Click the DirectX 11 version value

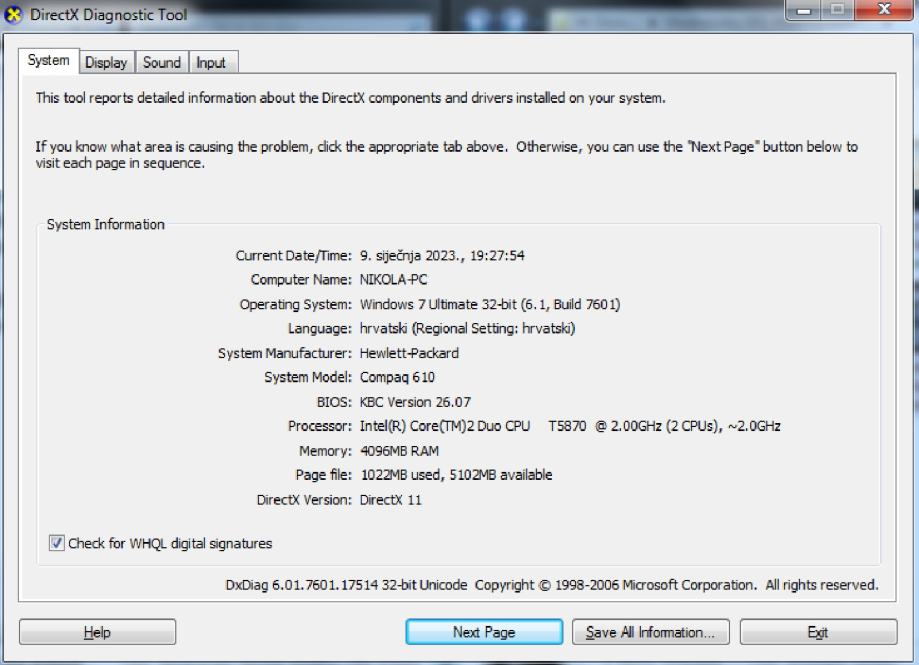pyautogui.click(x=390, y=500)
